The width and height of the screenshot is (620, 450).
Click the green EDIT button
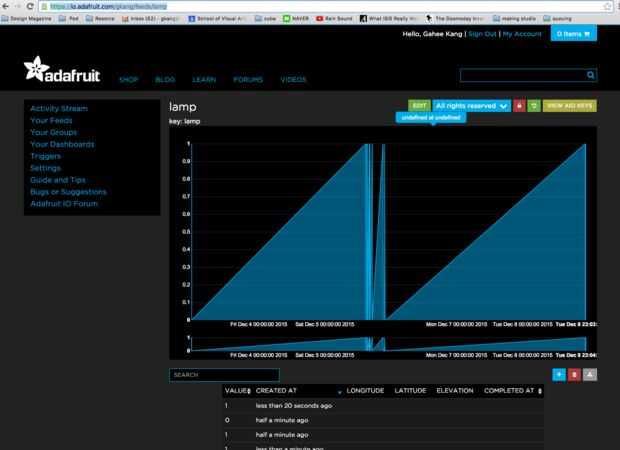coord(419,106)
